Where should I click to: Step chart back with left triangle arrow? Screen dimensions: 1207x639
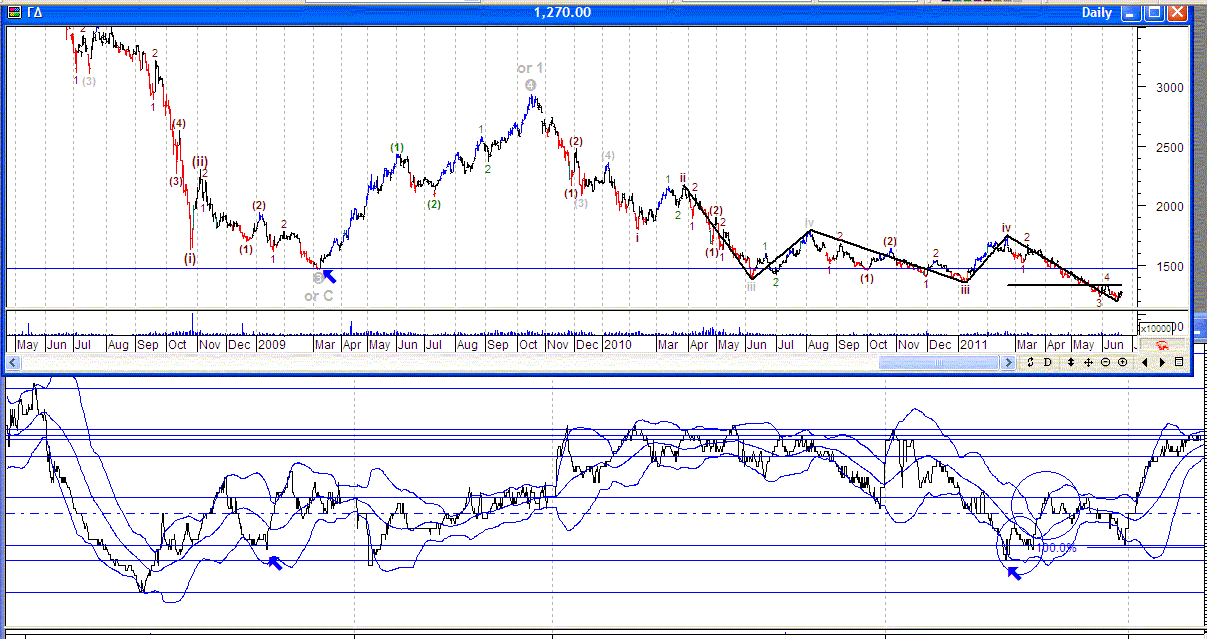pos(1144,362)
